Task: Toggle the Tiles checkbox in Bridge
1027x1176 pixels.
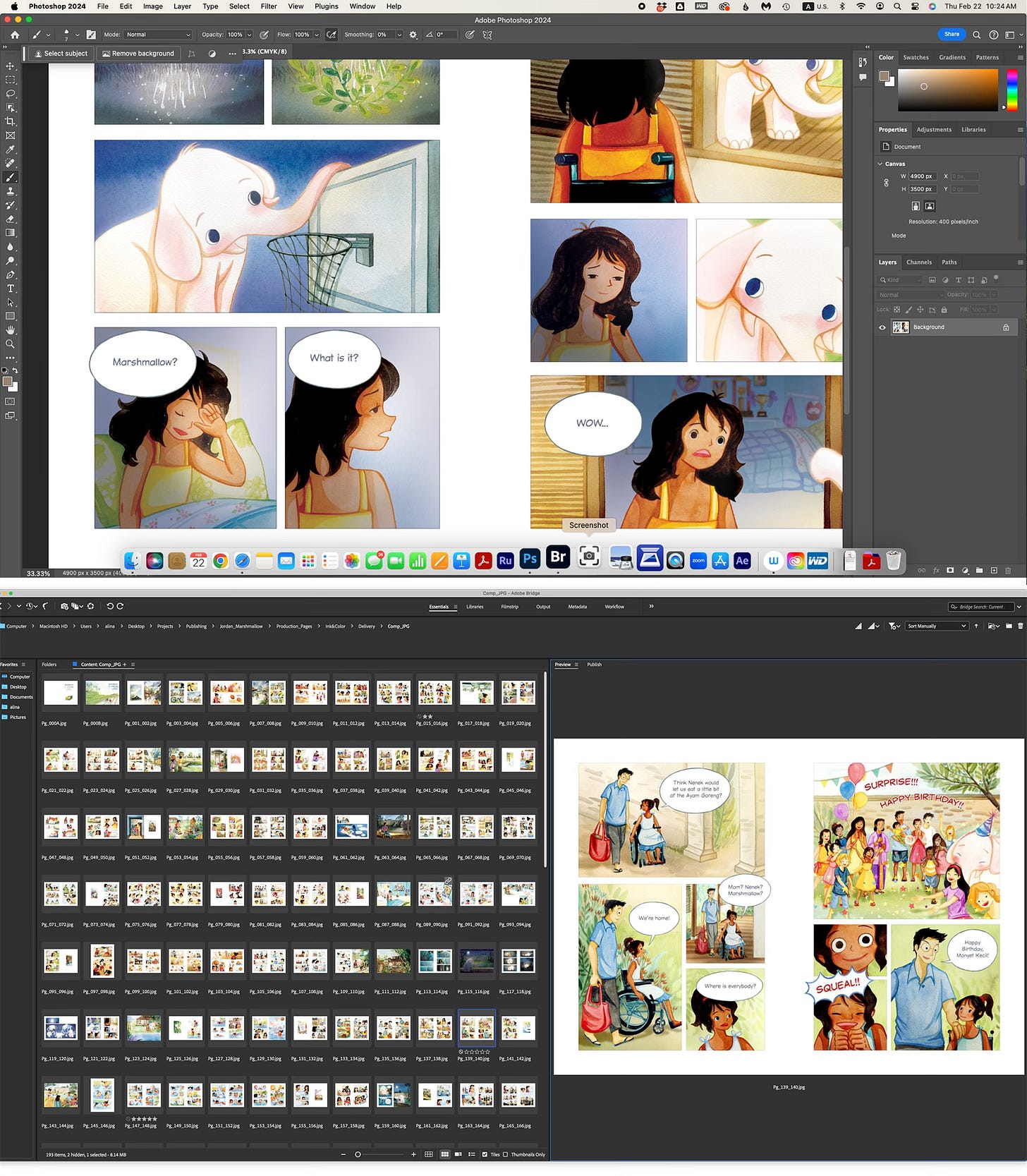Action: [x=485, y=1155]
